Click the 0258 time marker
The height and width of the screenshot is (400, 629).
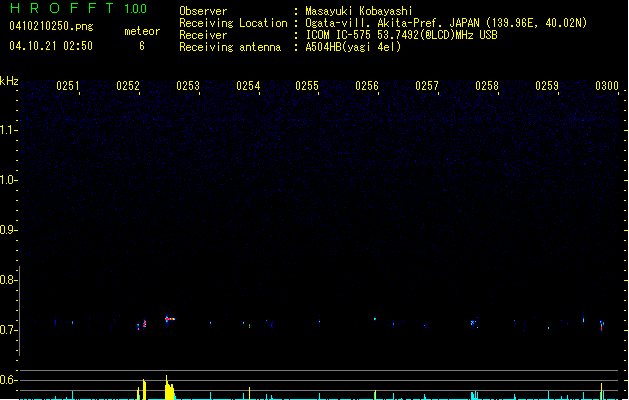point(487,86)
